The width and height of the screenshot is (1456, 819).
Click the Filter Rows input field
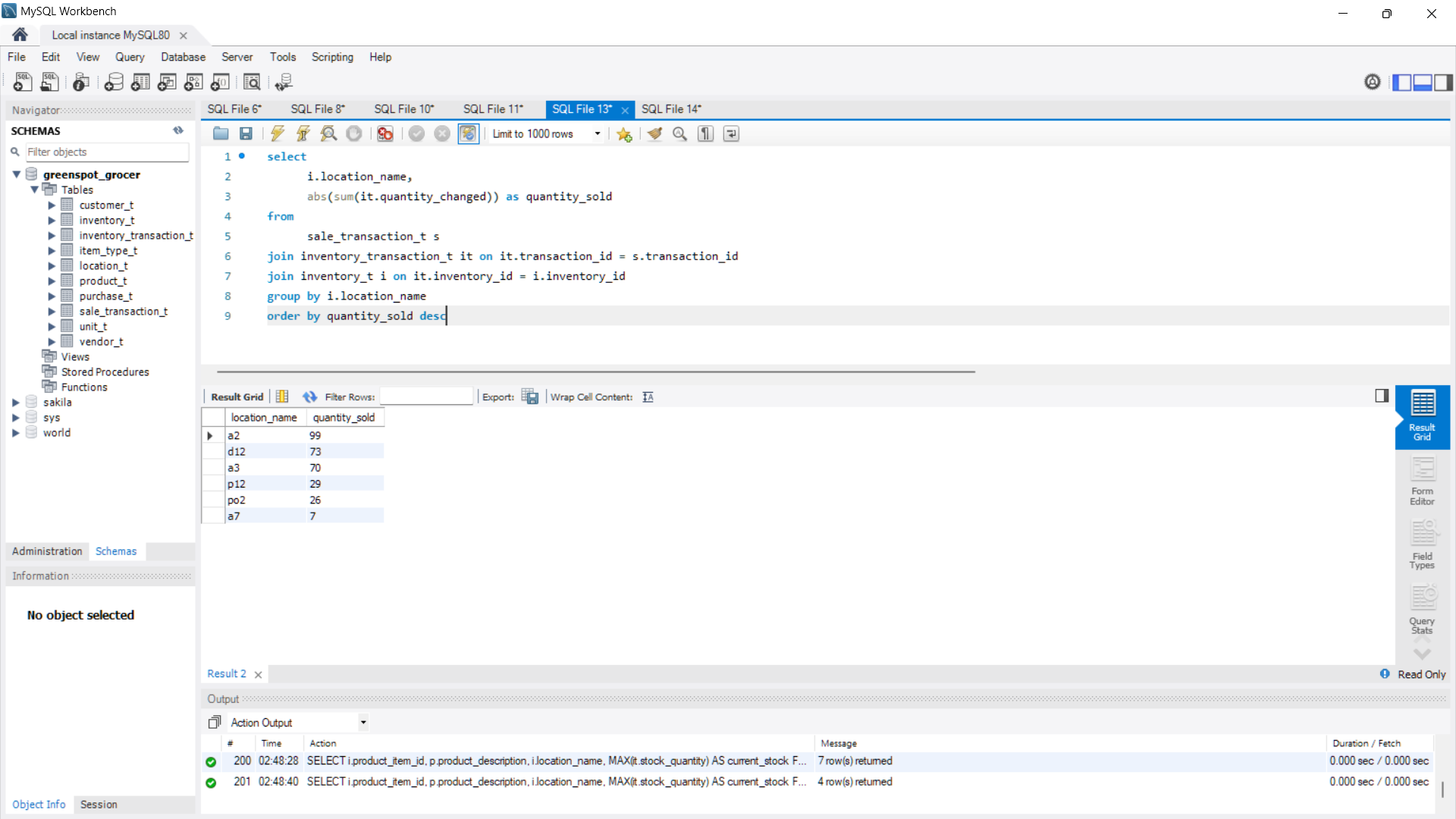426,397
